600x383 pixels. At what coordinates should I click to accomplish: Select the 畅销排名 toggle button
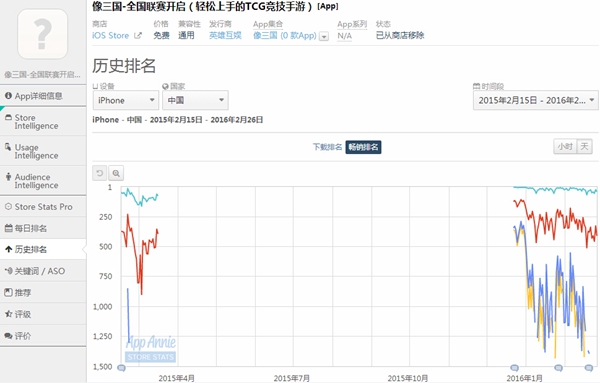363,147
